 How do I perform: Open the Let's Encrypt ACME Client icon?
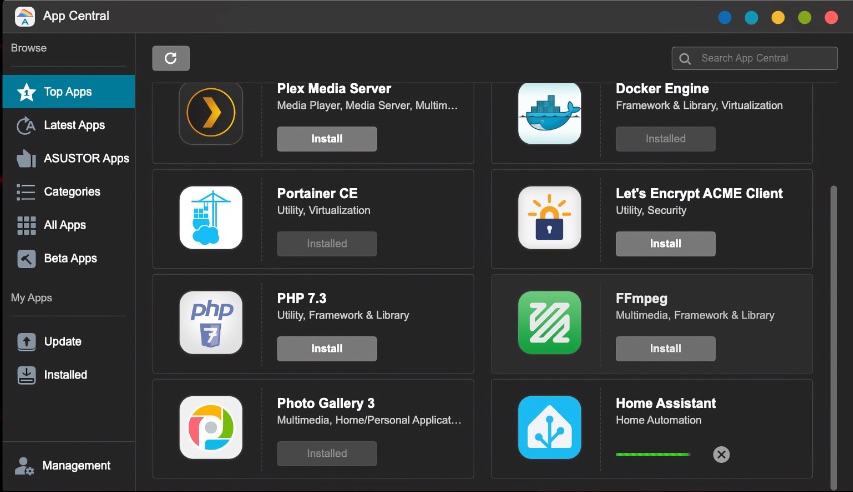549,218
